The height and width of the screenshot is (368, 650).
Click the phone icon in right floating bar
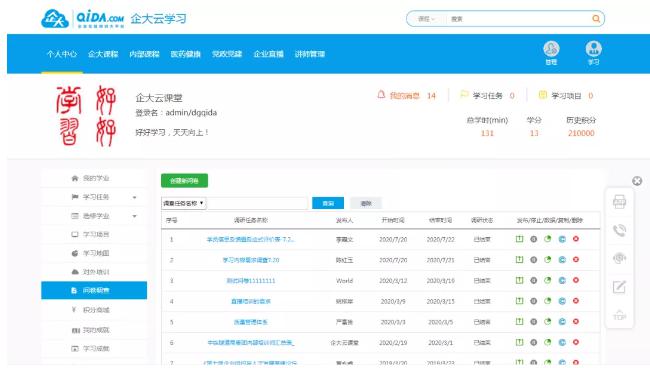[x=619, y=230]
